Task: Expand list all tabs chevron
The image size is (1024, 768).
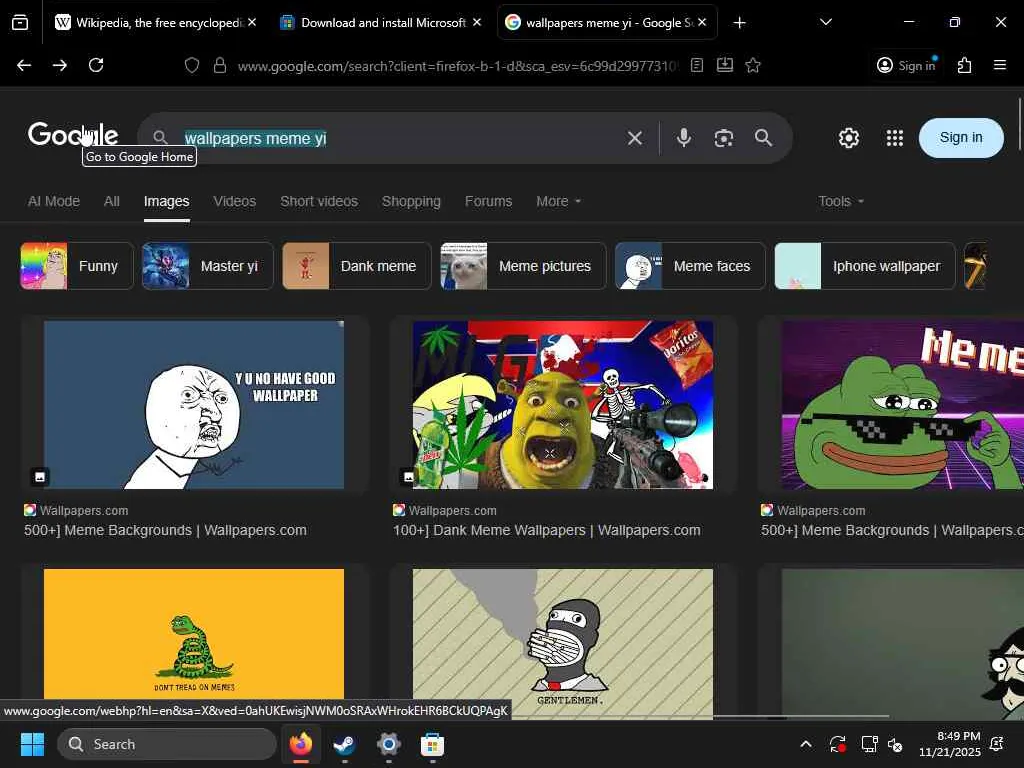Action: 825,22
